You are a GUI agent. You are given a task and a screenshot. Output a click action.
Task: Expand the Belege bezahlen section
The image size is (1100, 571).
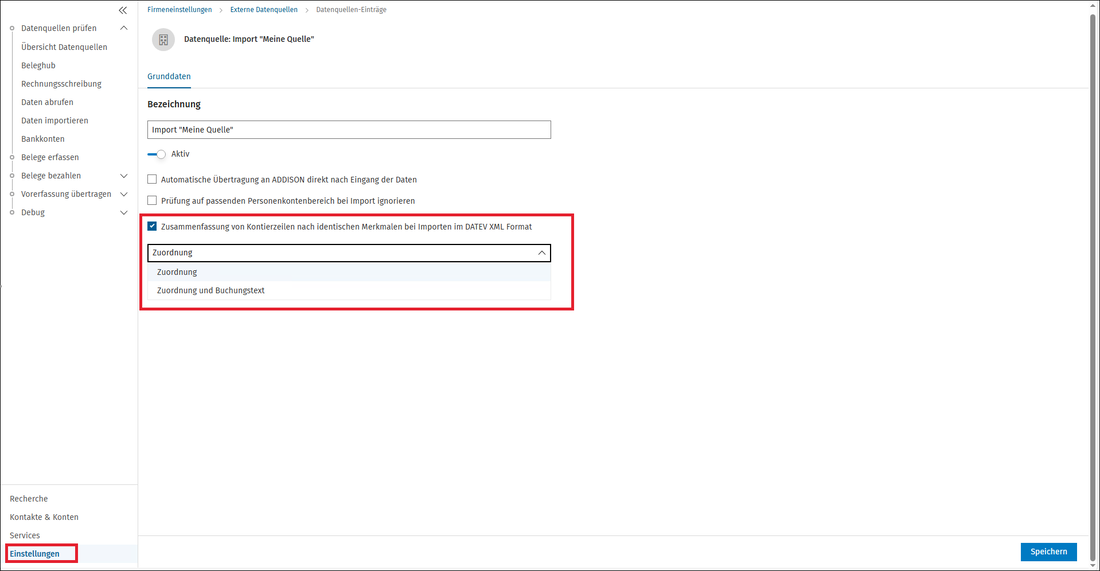123,176
